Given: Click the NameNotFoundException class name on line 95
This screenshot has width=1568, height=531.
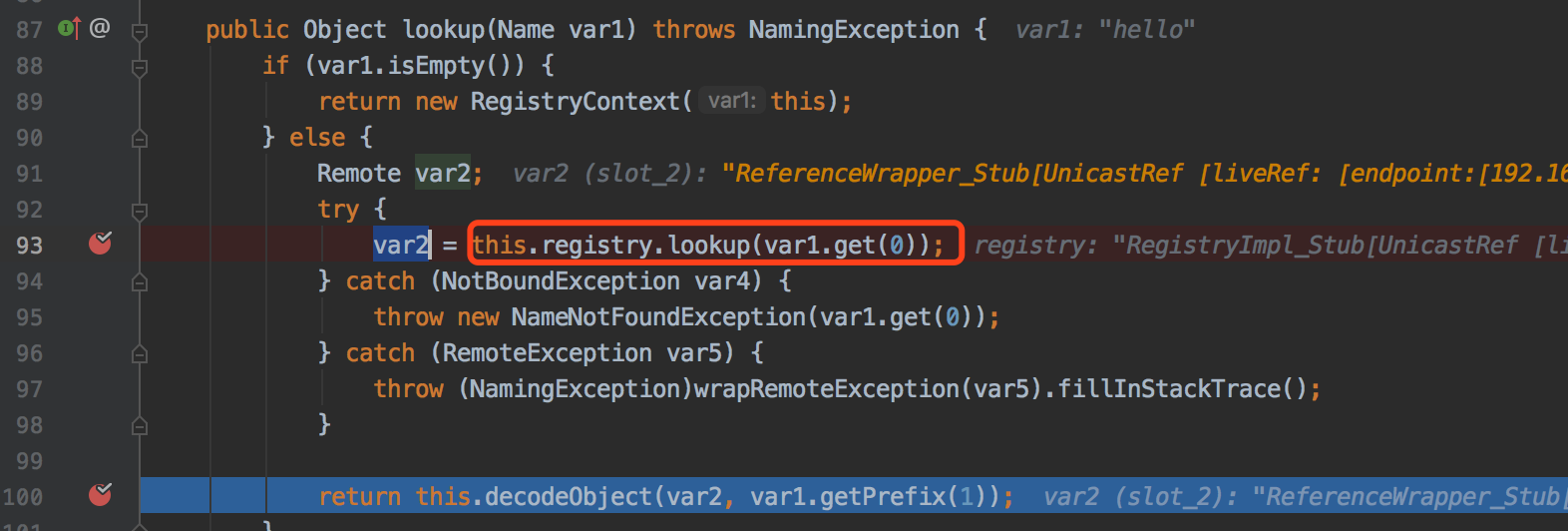Looking at the screenshot, I should coord(658,316).
